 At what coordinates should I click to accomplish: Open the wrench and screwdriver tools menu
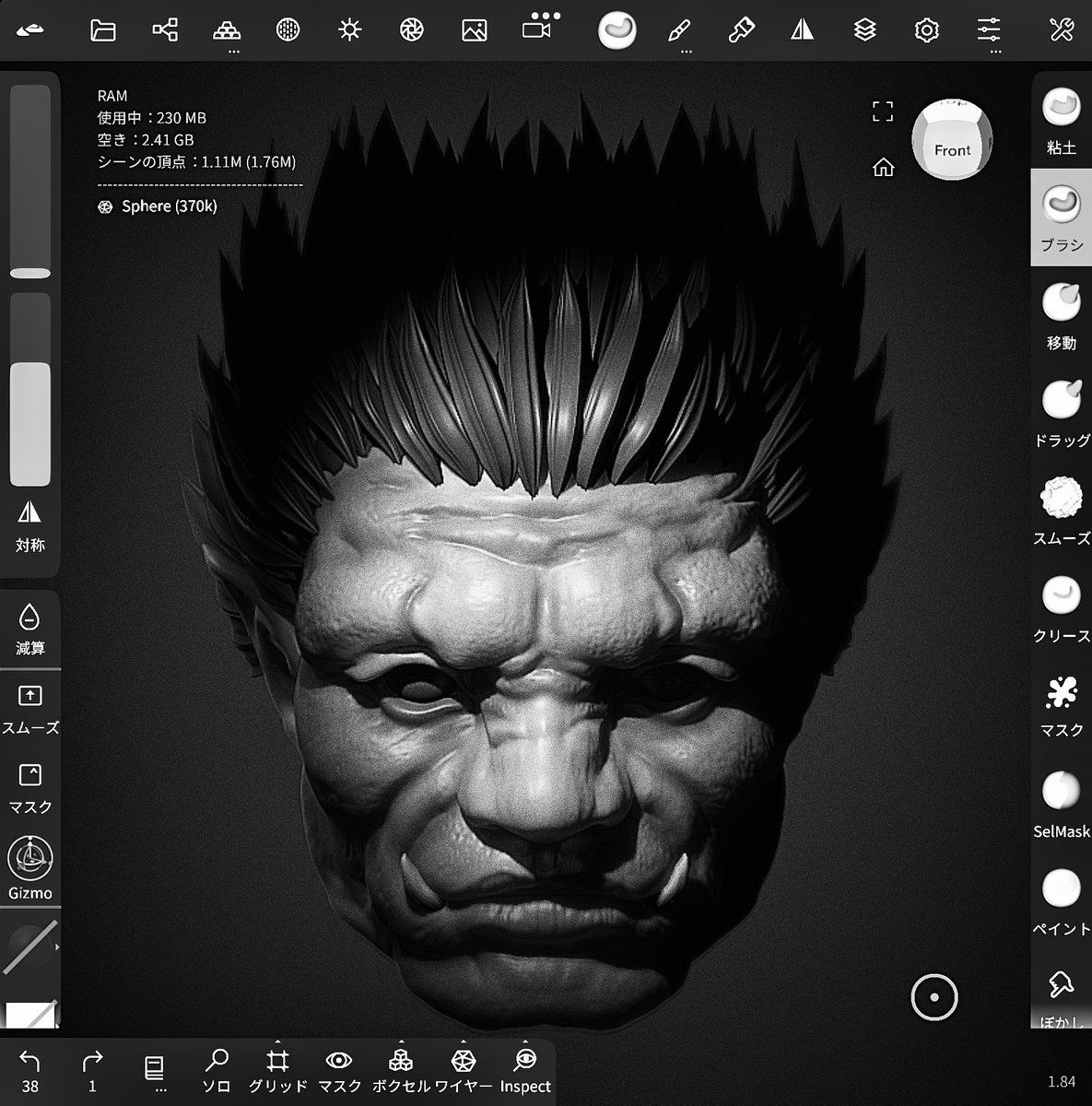pyautogui.click(x=1062, y=30)
